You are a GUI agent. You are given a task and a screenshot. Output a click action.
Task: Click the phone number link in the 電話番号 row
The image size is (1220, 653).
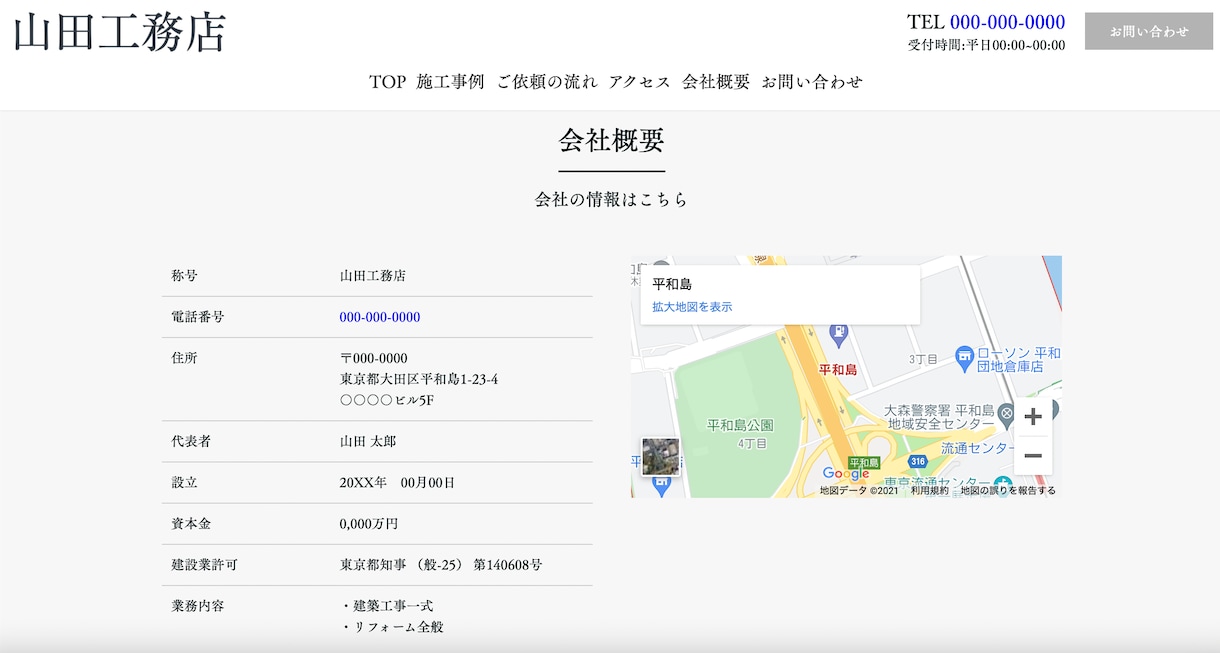point(380,317)
